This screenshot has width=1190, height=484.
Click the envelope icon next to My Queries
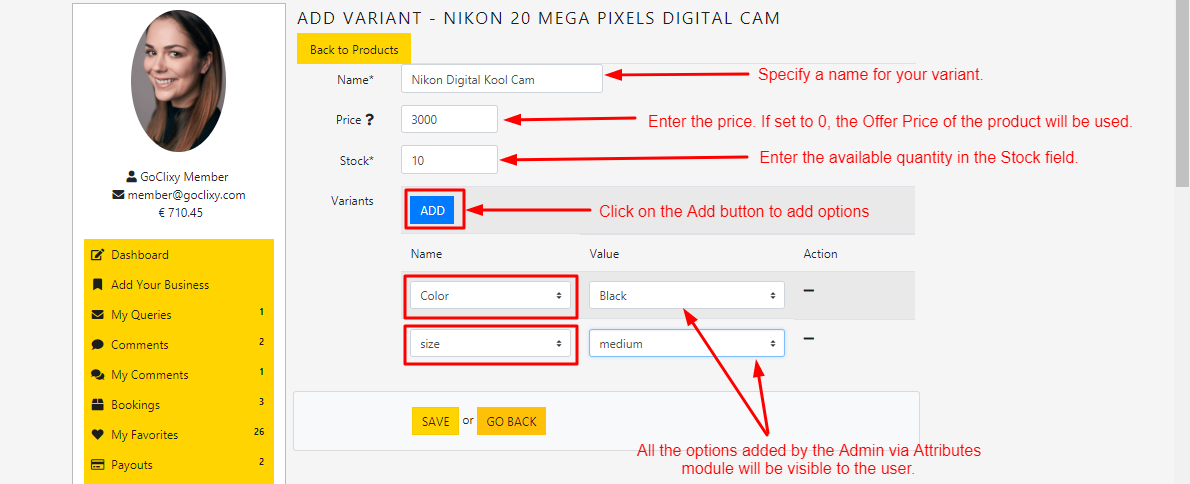pyautogui.click(x=98, y=315)
